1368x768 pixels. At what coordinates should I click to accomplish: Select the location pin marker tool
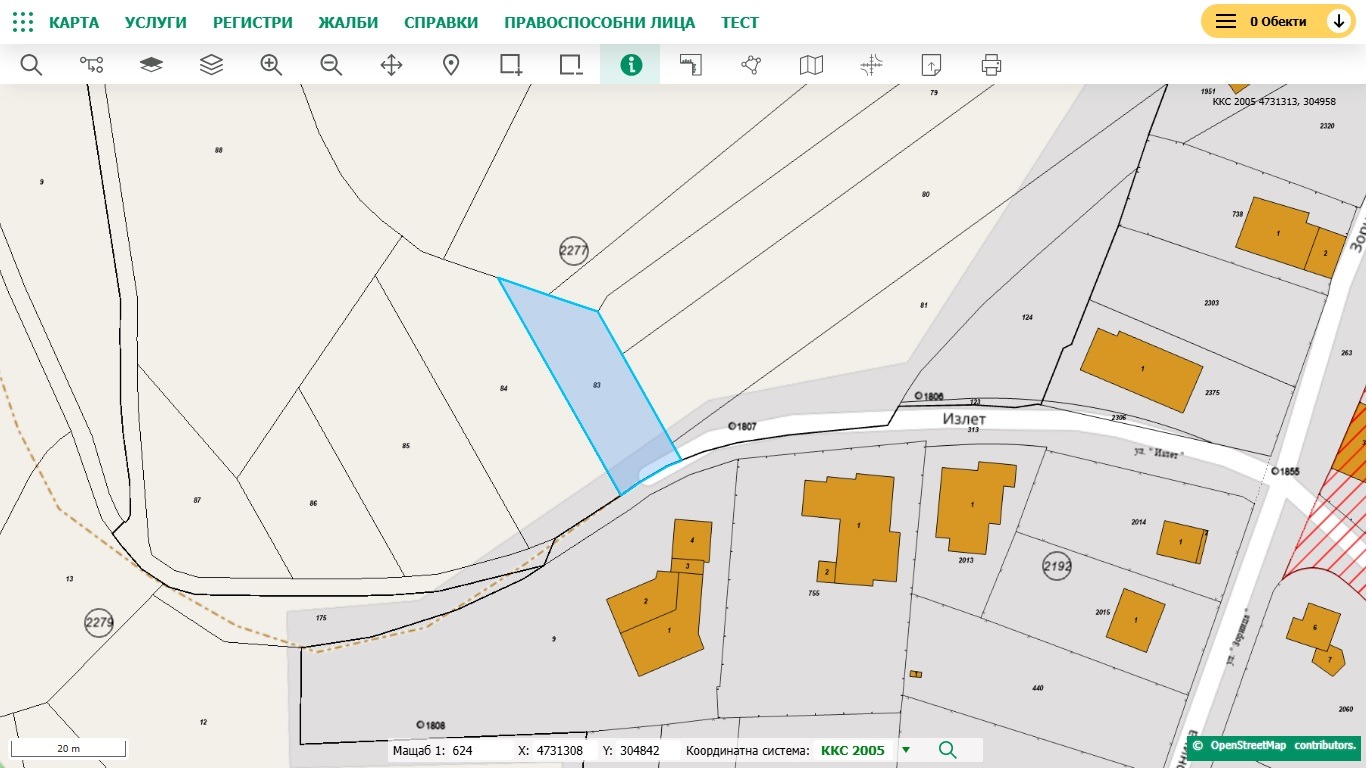pyautogui.click(x=451, y=65)
